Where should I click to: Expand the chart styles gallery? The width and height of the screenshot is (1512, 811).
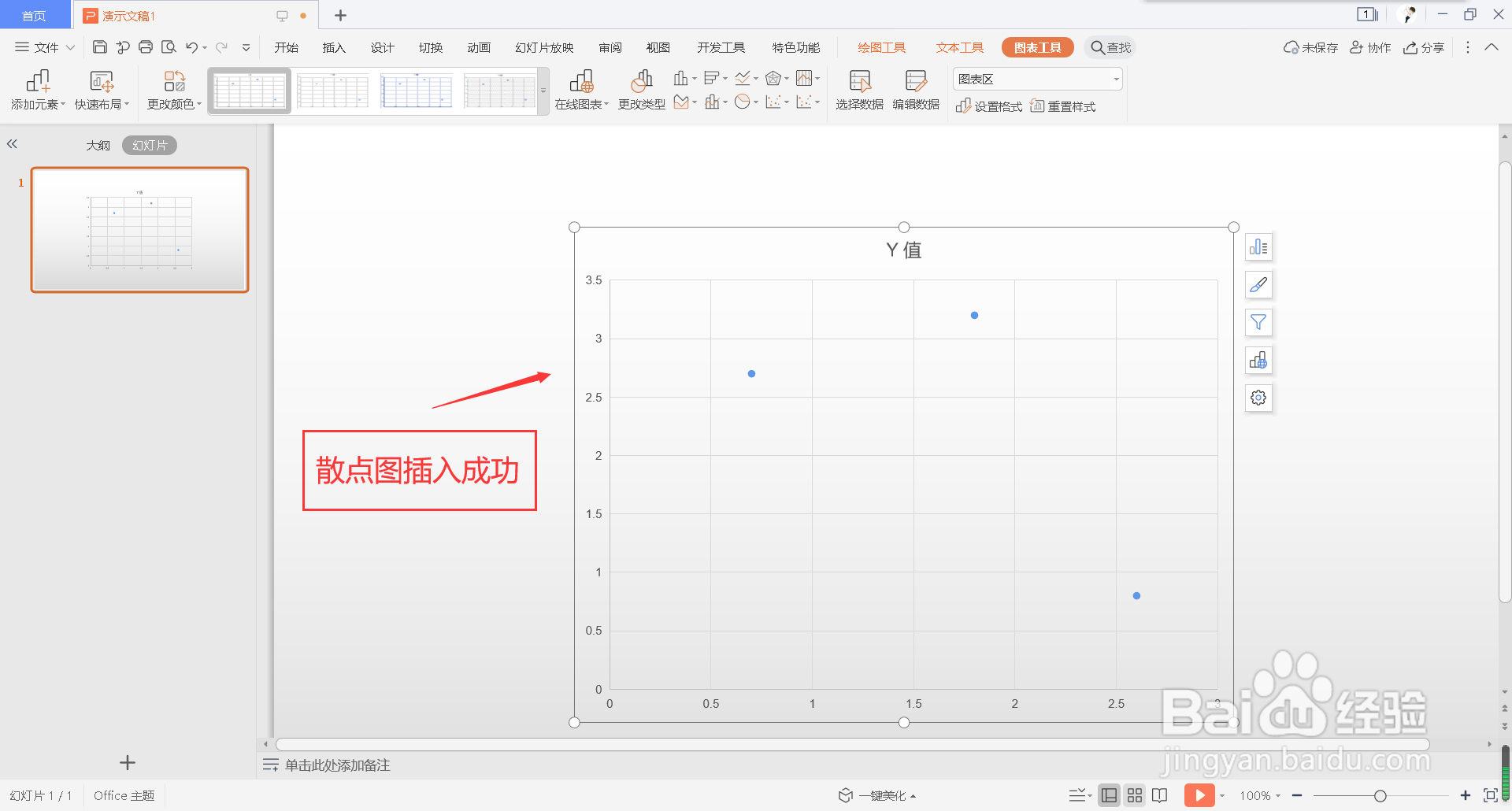click(543, 91)
